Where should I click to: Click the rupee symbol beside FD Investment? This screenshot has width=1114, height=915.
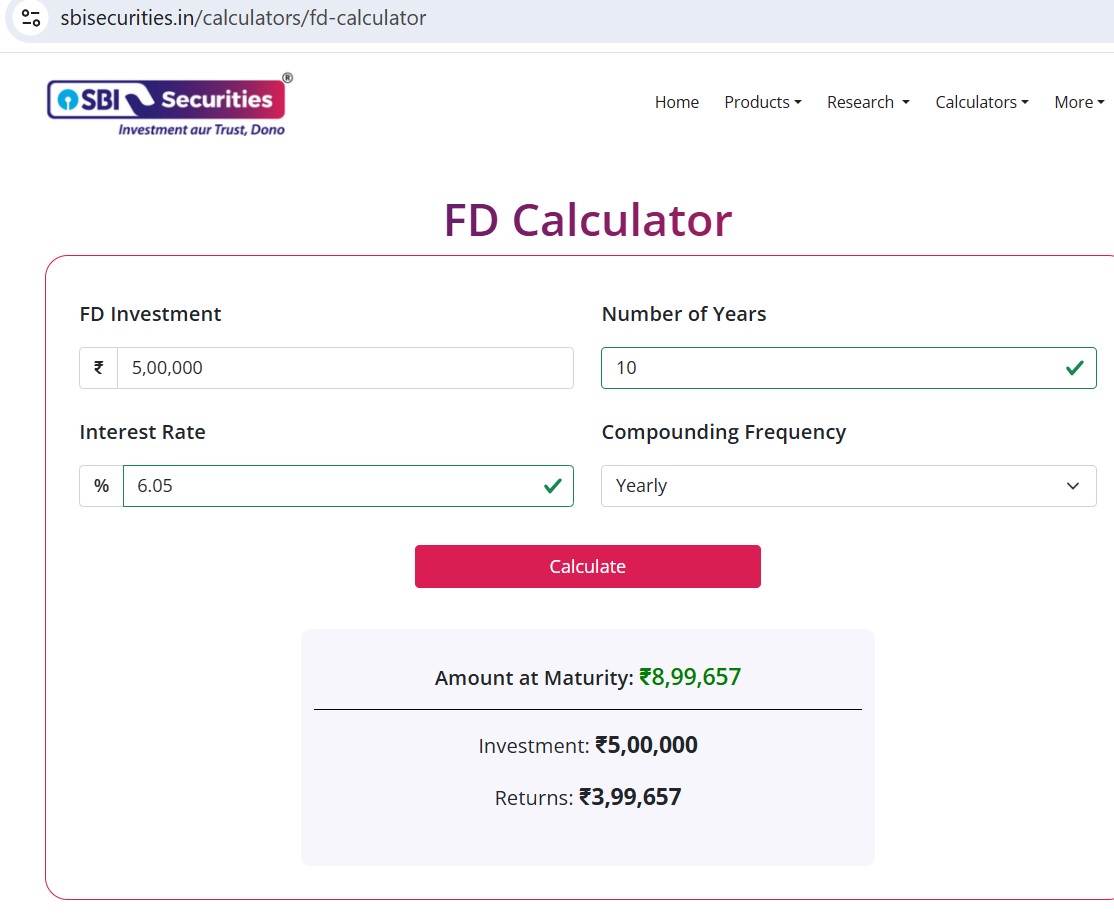pyautogui.click(x=99, y=368)
